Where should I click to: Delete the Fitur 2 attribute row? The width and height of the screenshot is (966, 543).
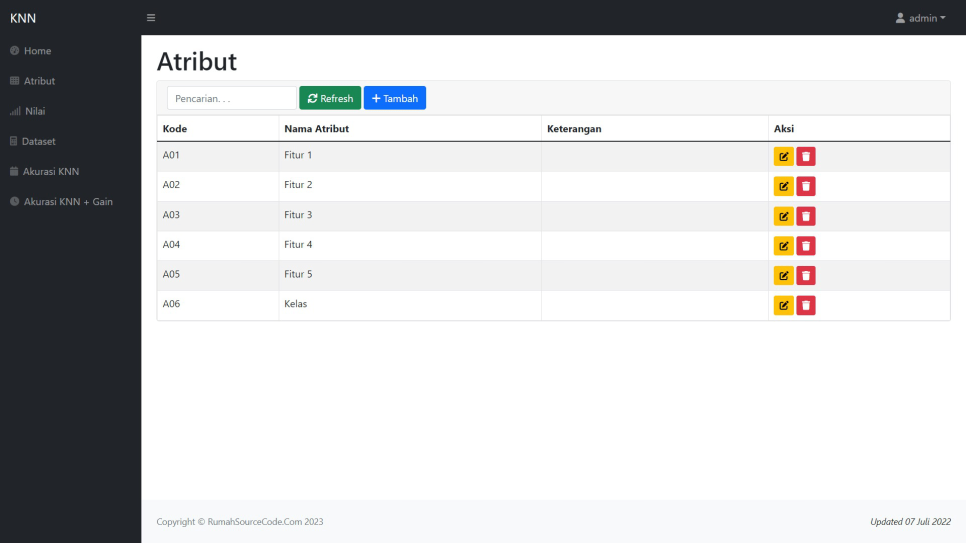click(806, 186)
